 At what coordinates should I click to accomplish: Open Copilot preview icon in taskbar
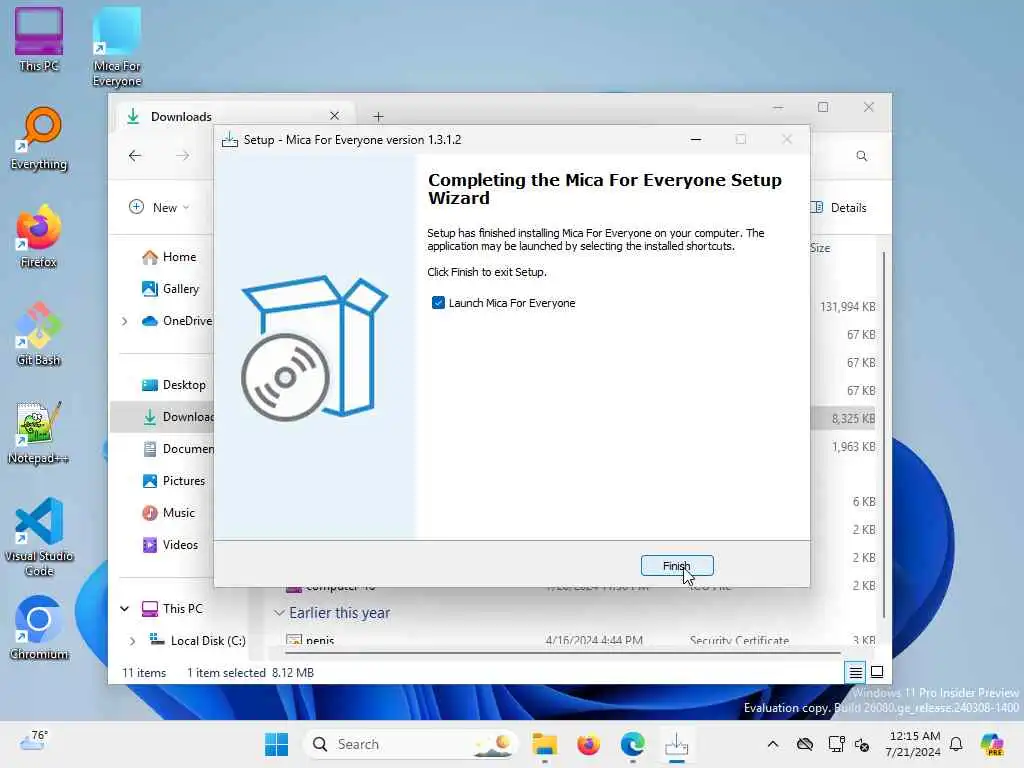pyautogui.click(x=992, y=744)
